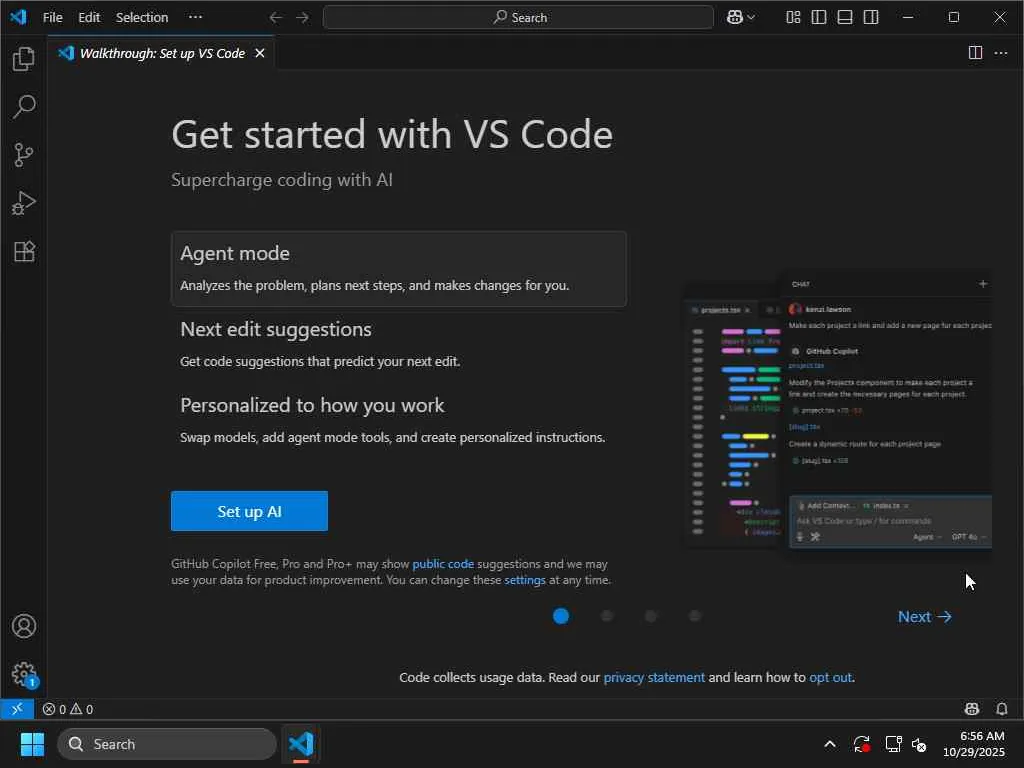Viewport: 1024px width, 768px height.
Task: Toggle the primary side bar
Action: (x=818, y=17)
